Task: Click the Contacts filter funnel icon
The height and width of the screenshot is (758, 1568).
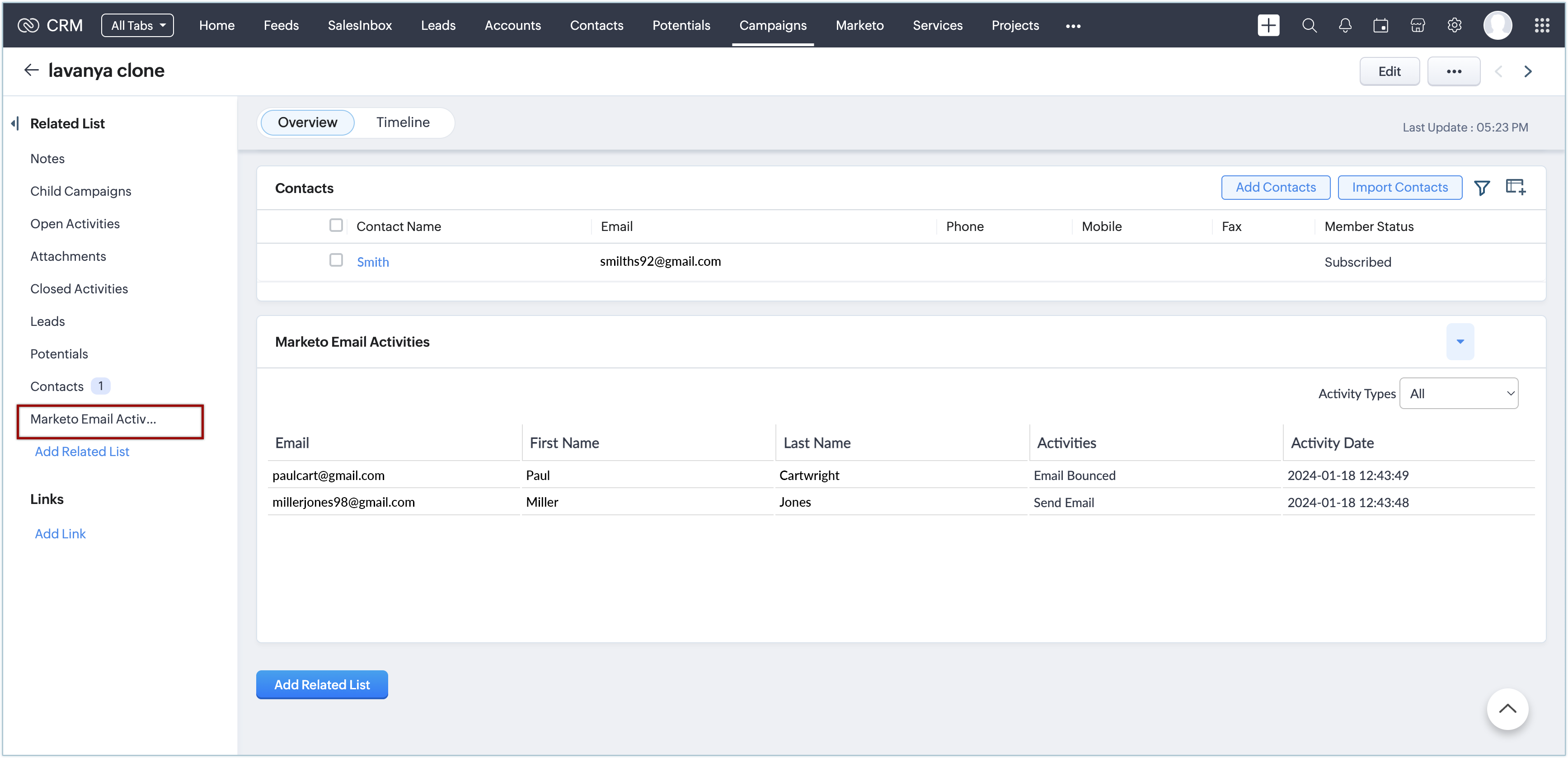Action: tap(1482, 188)
